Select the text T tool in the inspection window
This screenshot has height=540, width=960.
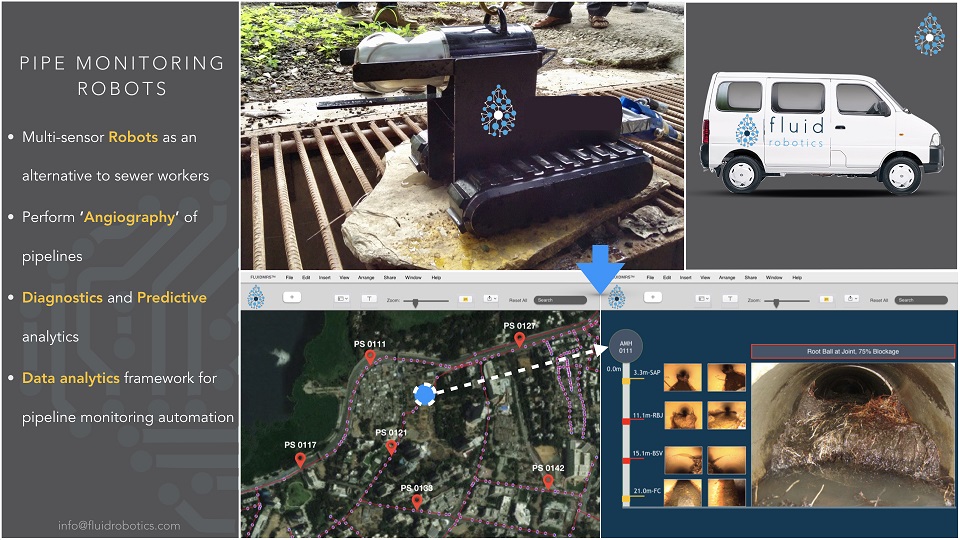[x=729, y=299]
